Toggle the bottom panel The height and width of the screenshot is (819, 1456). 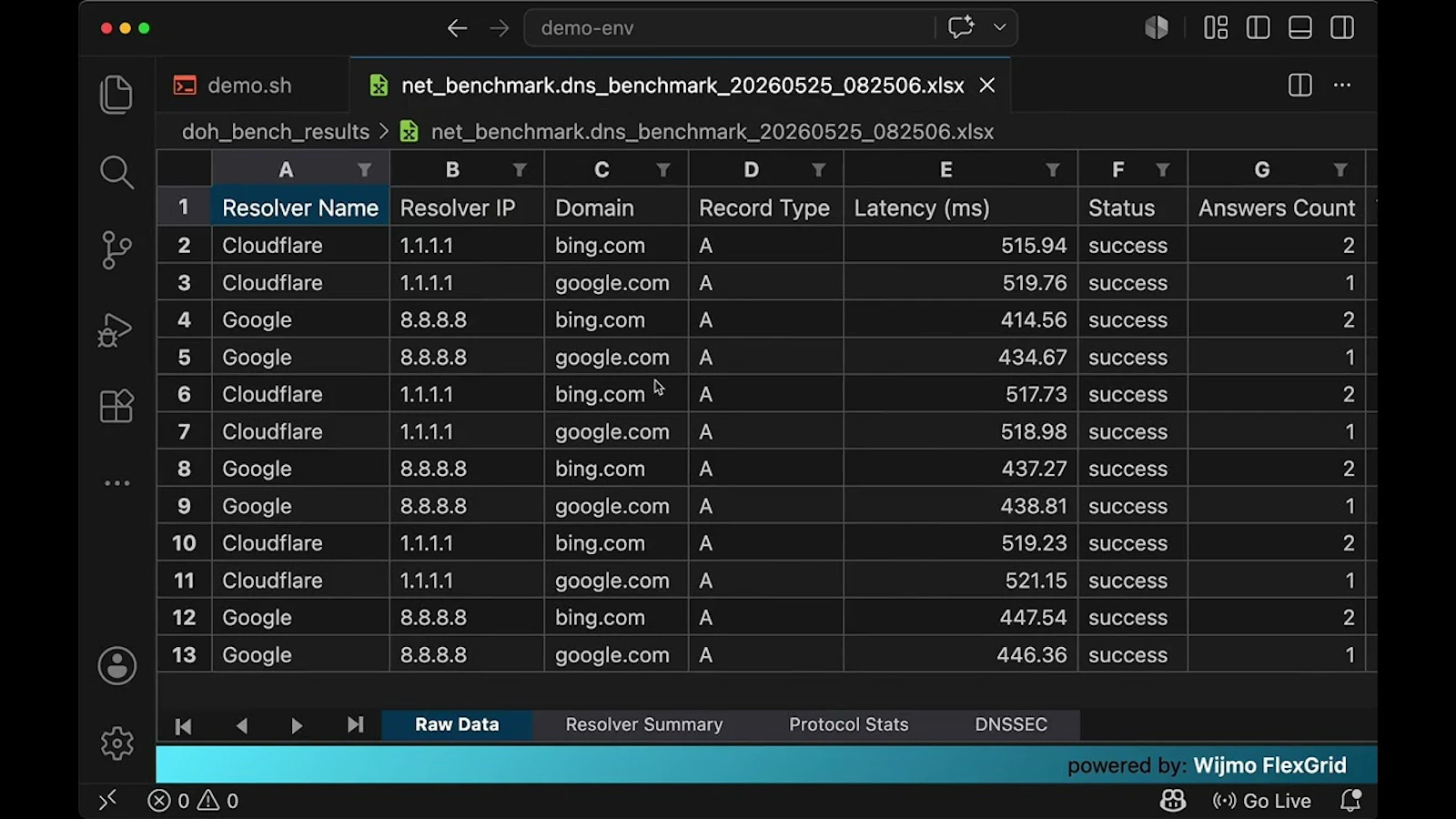coord(1300,28)
